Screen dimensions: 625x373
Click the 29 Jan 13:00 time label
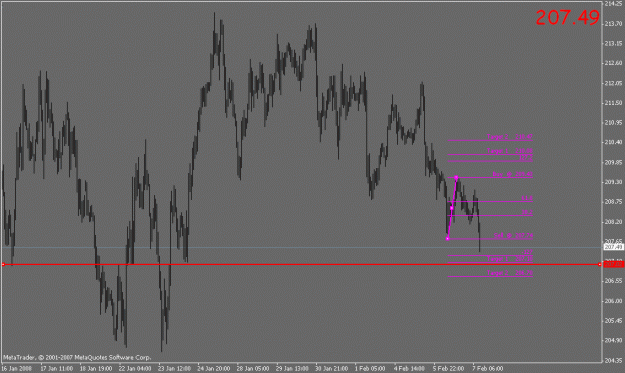(292, 369)
